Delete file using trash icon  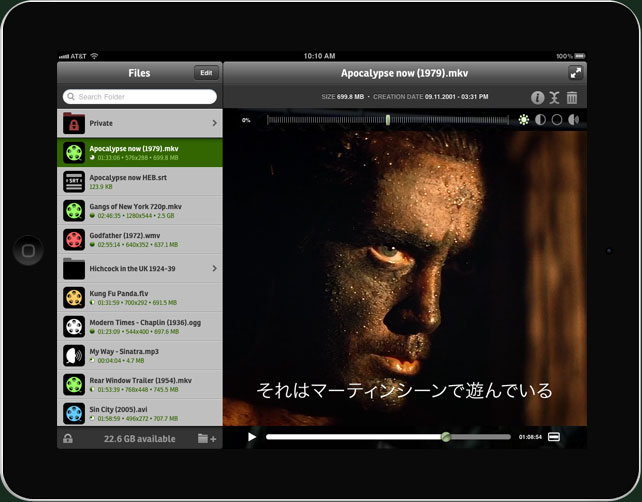click(572, 98)
